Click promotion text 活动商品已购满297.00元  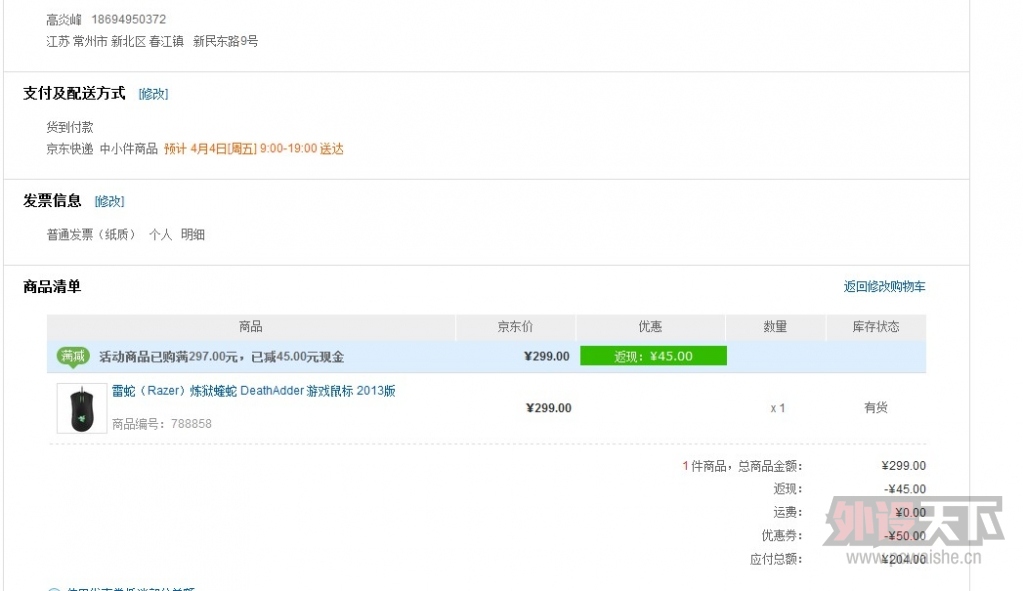click(168, 357)
